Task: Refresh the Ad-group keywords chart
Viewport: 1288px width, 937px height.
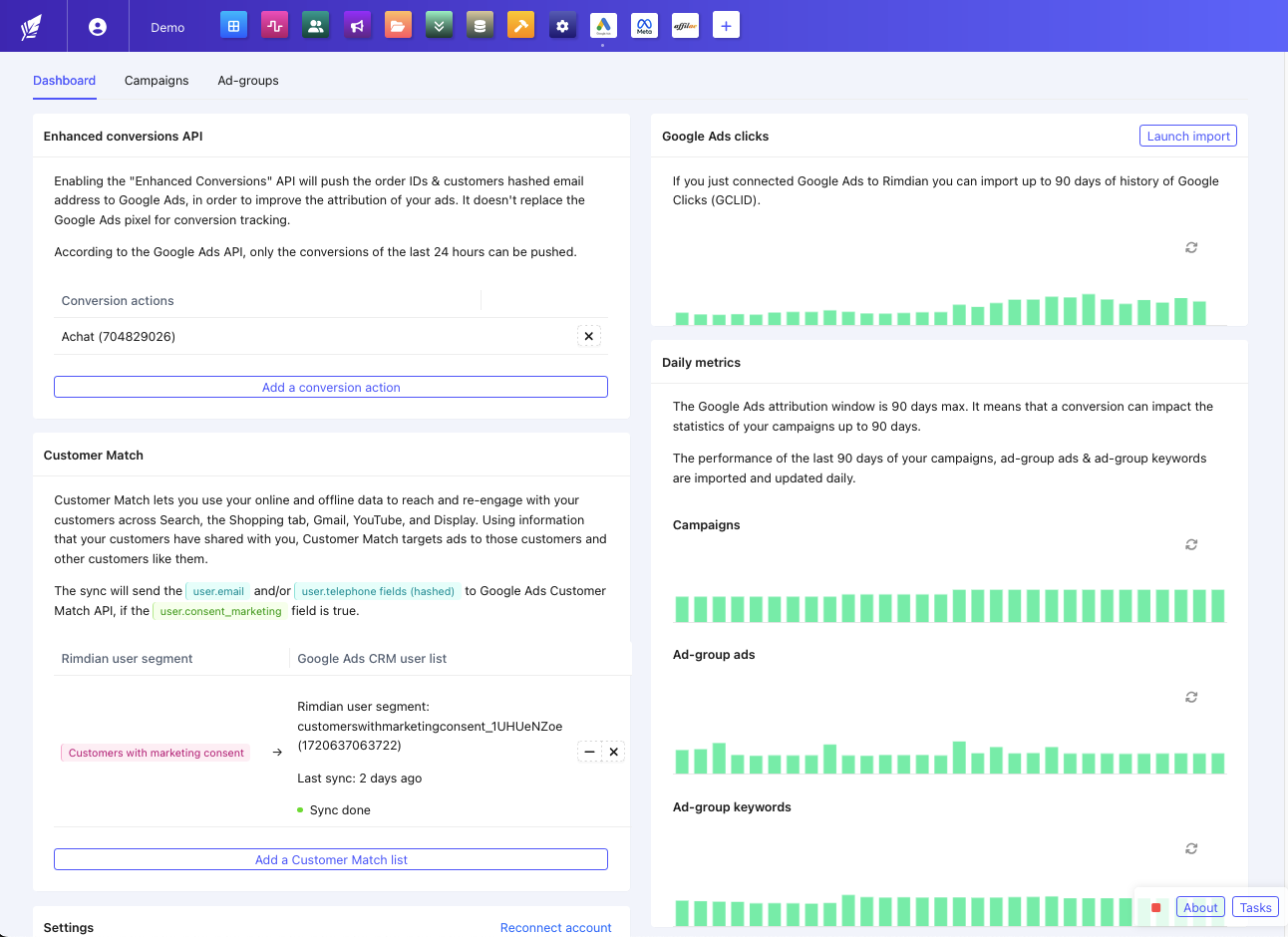Action: pyautogui.click(x=1191, y=848)
